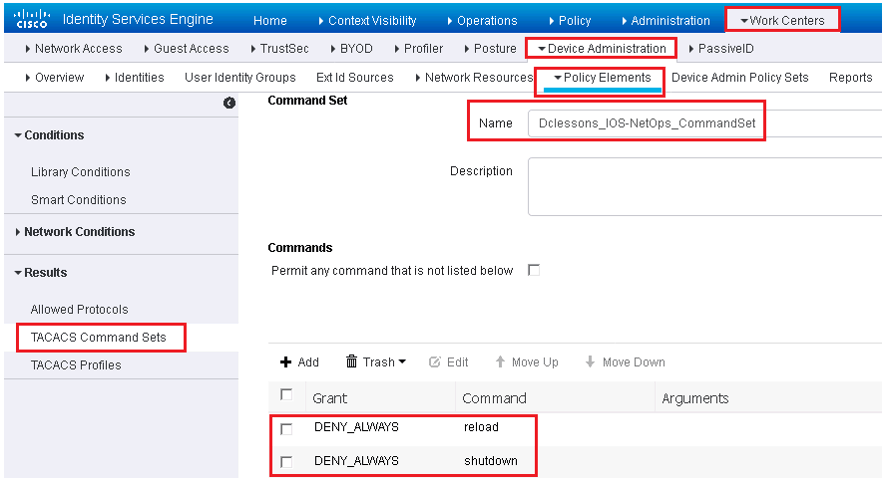885x478 pixels.
Task: Open the BYOD submenu
Action: (x=351, y=49)
